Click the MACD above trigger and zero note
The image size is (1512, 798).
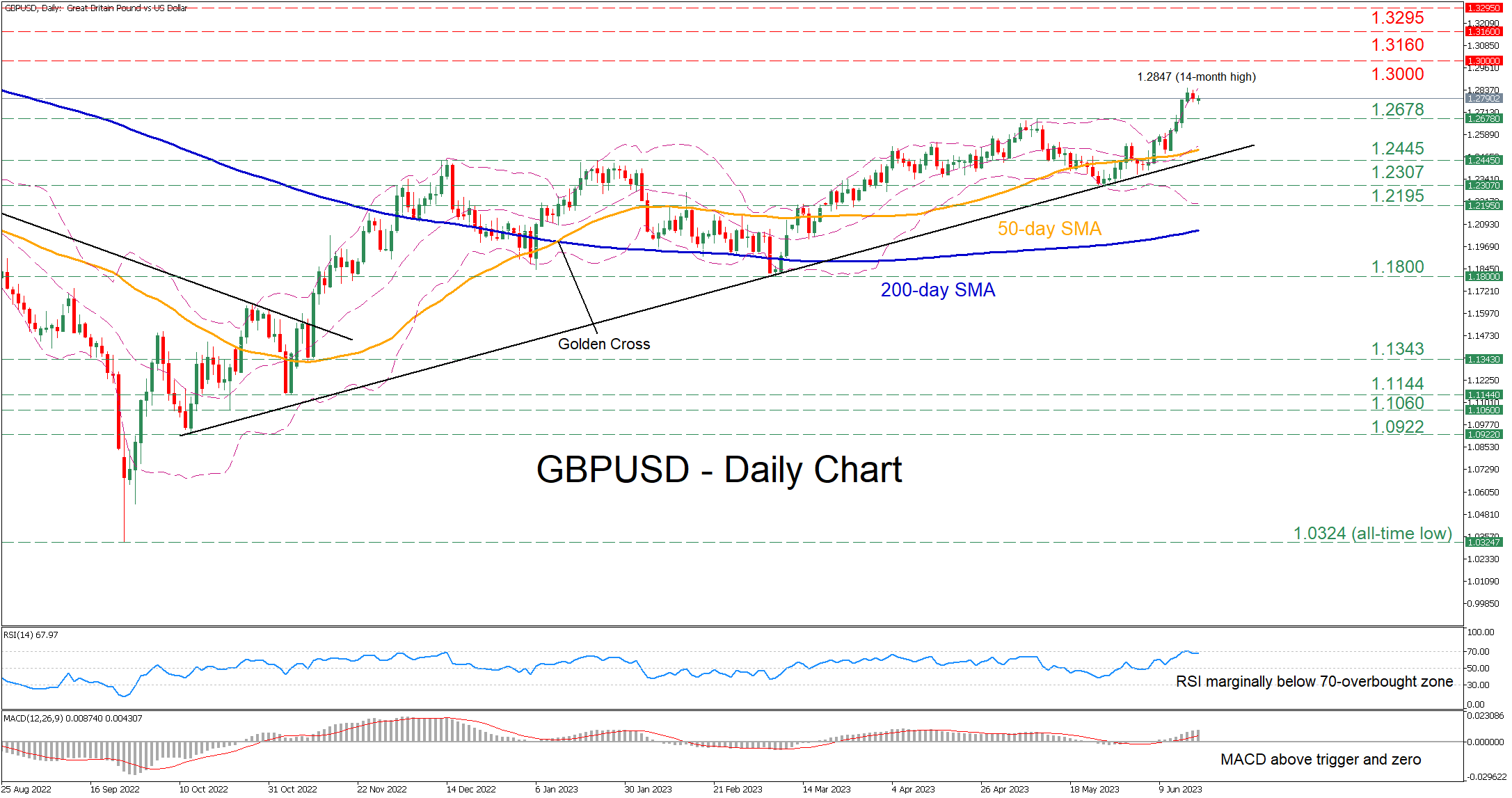pyautogui.click(x=1320, y=760)
